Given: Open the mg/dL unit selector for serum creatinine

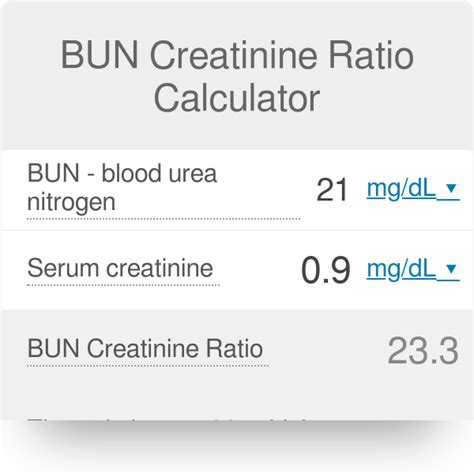Looking at the screenshot, I should tap(413, 269).
